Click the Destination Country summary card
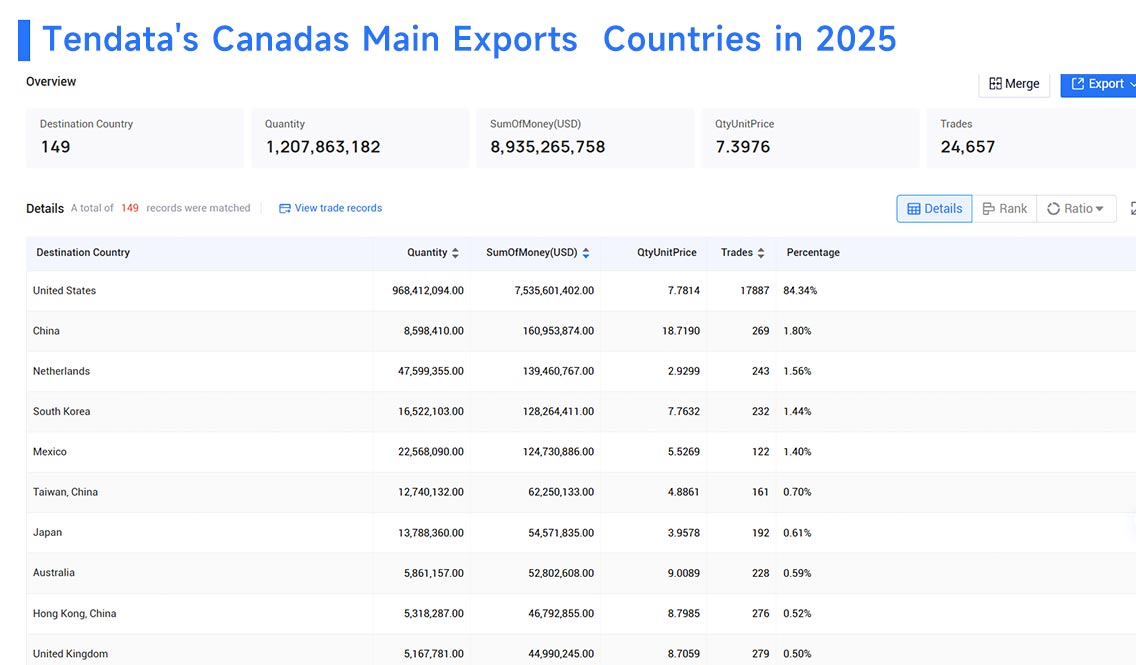The height and width of the screenshot is (665, 1136). [x=135, y=138]
